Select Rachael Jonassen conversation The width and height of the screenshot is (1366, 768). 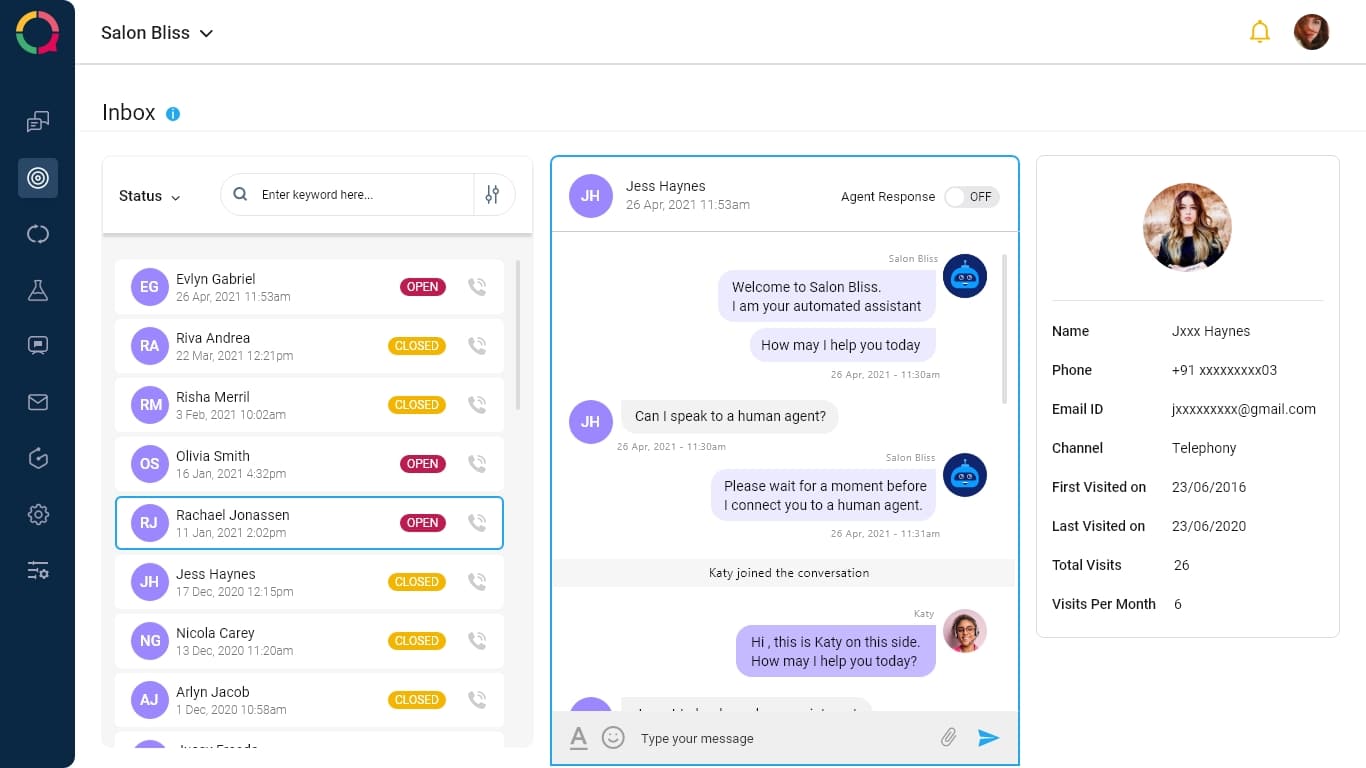[309, 523]
